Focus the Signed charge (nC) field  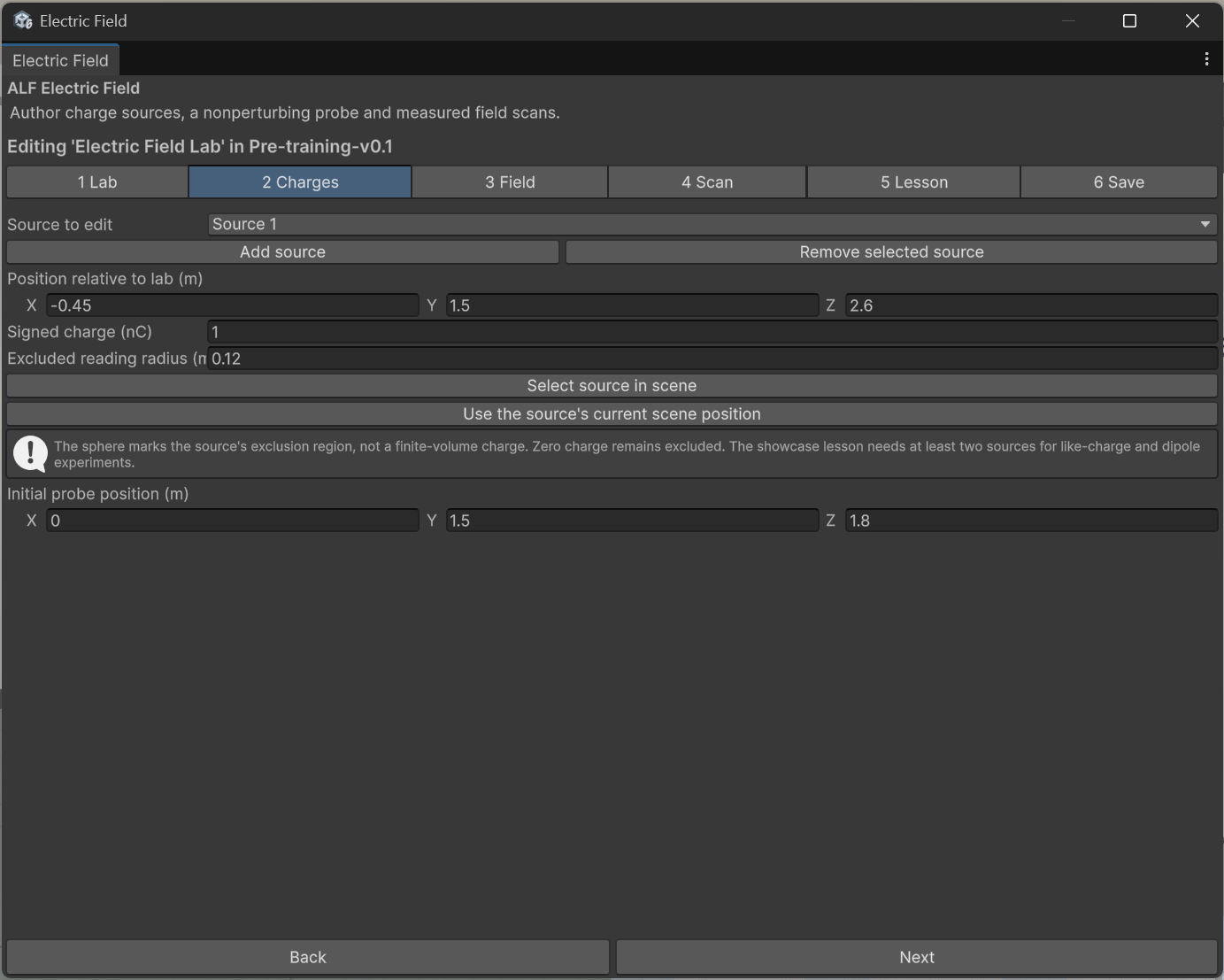coord(712,332)
